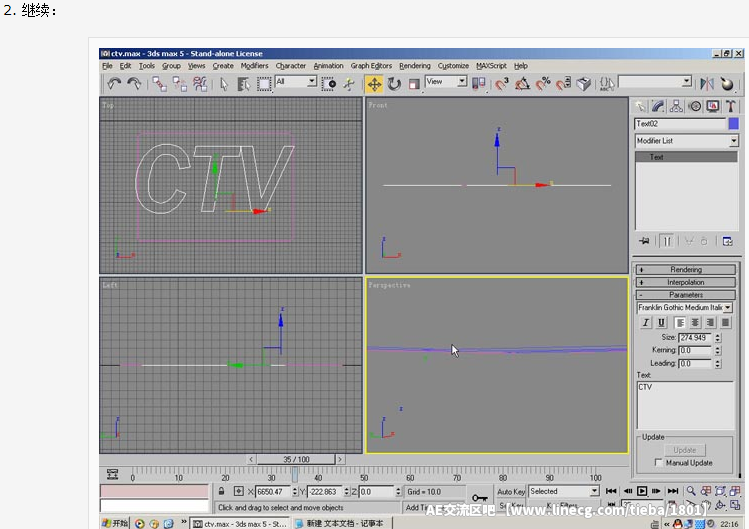Expand the Rendering rollout
The image size is (749, 529).
tap(685, 270)
